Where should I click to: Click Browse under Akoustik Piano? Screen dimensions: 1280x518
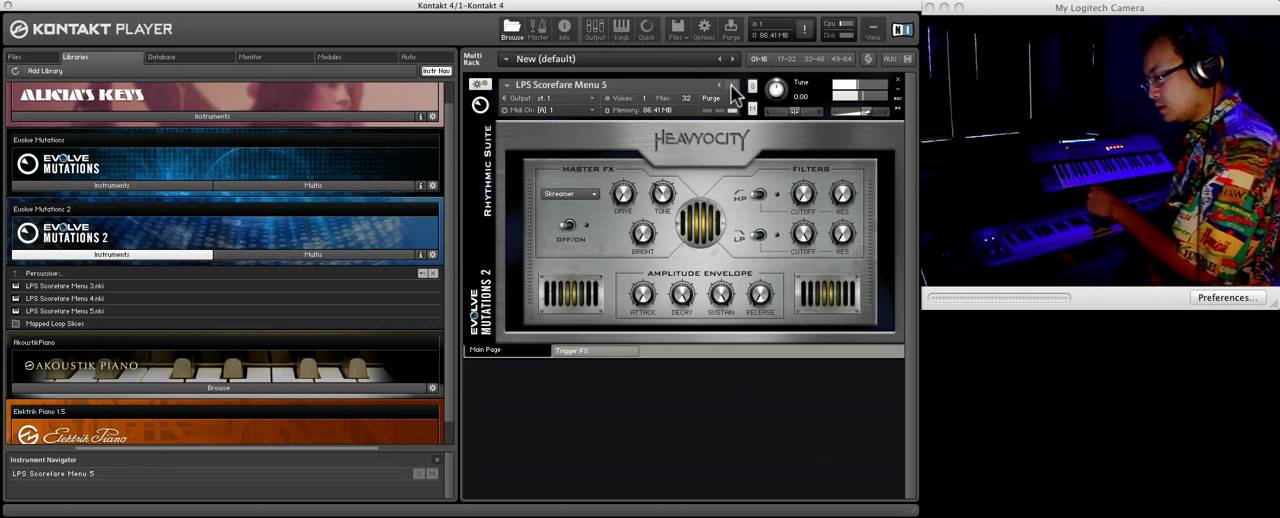[x=218, y=388]
